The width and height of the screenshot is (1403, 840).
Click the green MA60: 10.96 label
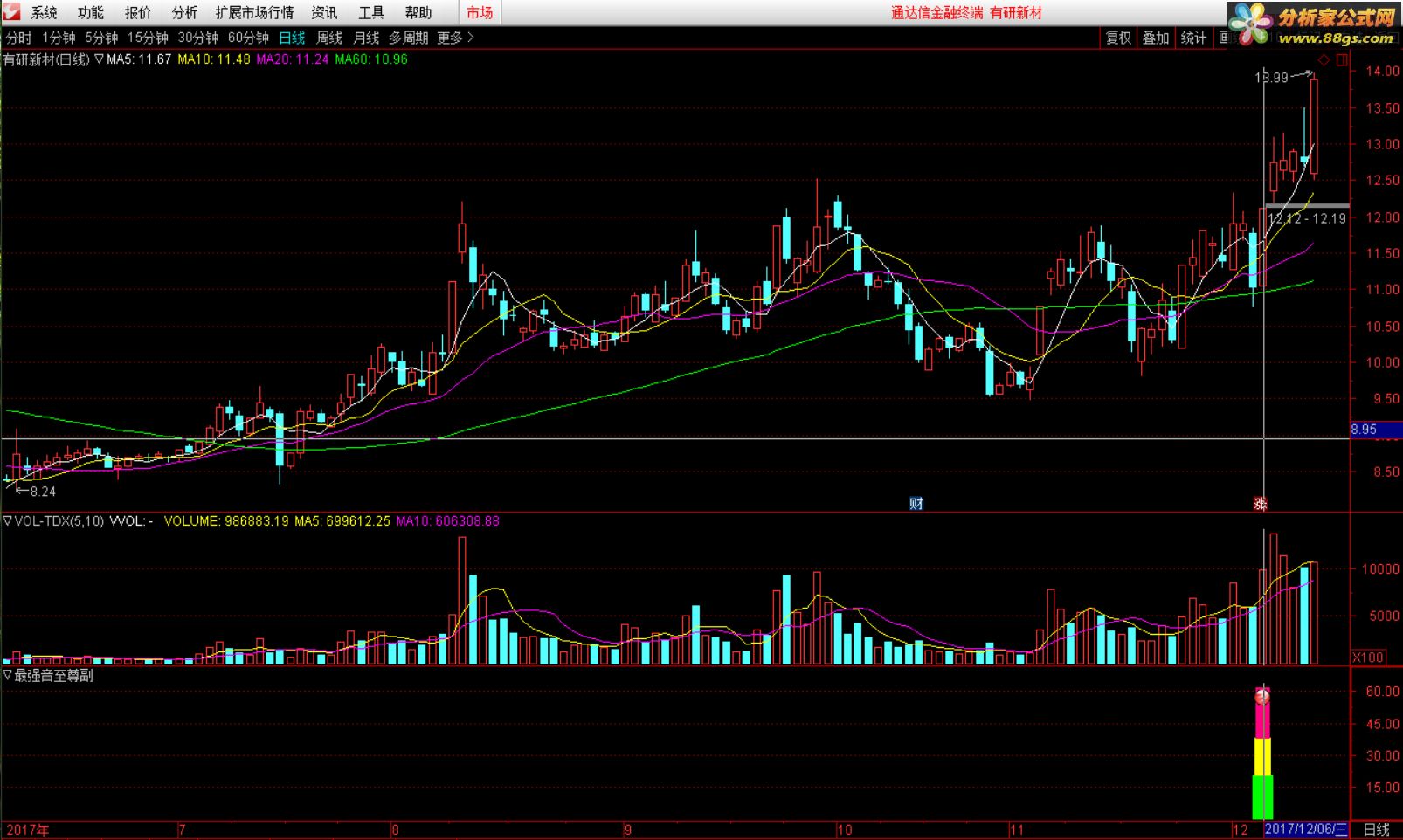[x=371, y=59]
